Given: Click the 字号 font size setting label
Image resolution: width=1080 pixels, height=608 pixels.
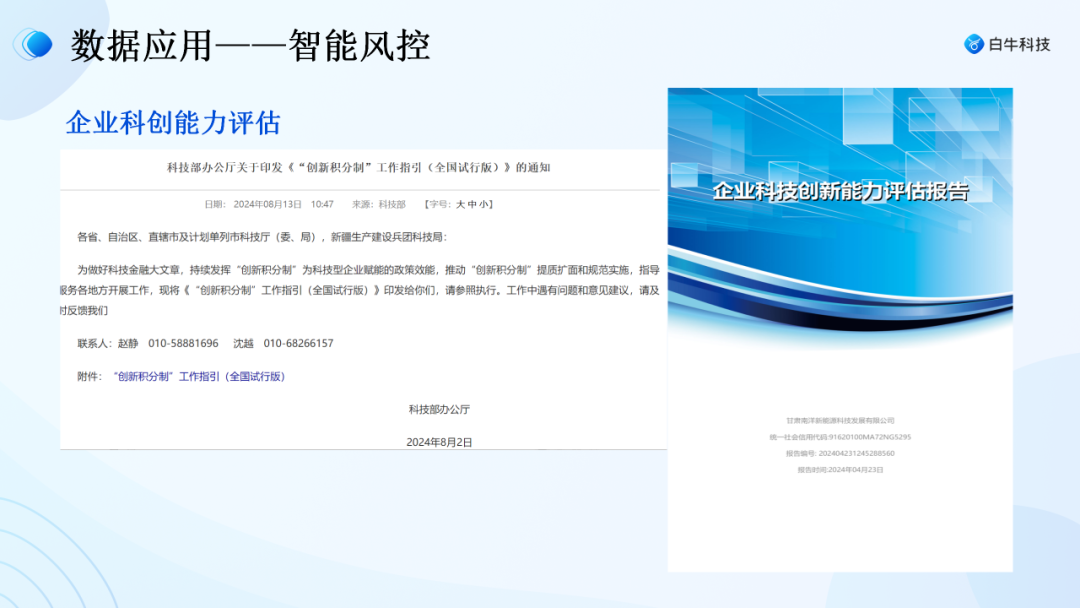Looking at the screenshot, I should point(436,203).
